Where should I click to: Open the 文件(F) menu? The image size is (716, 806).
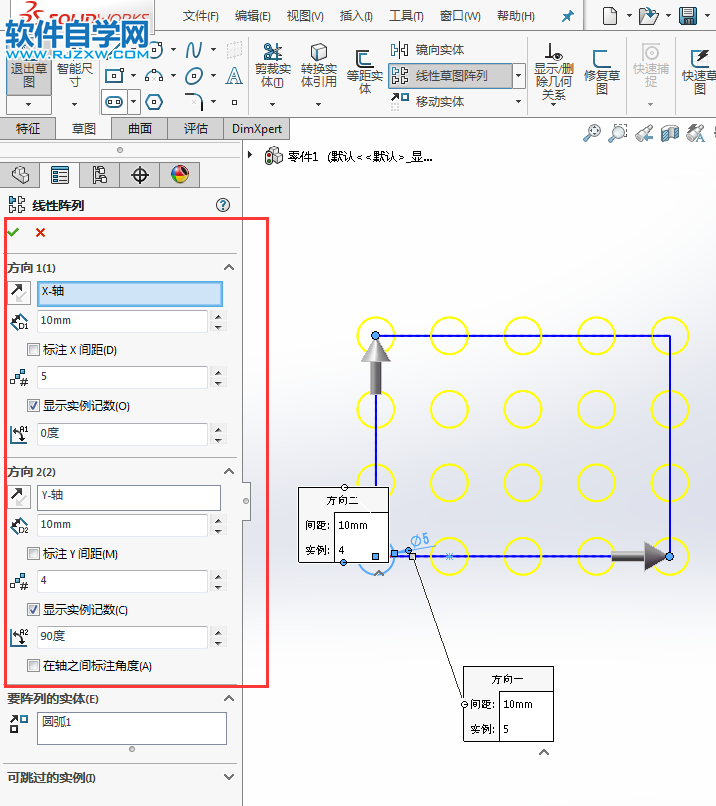[x=200, y=16]
